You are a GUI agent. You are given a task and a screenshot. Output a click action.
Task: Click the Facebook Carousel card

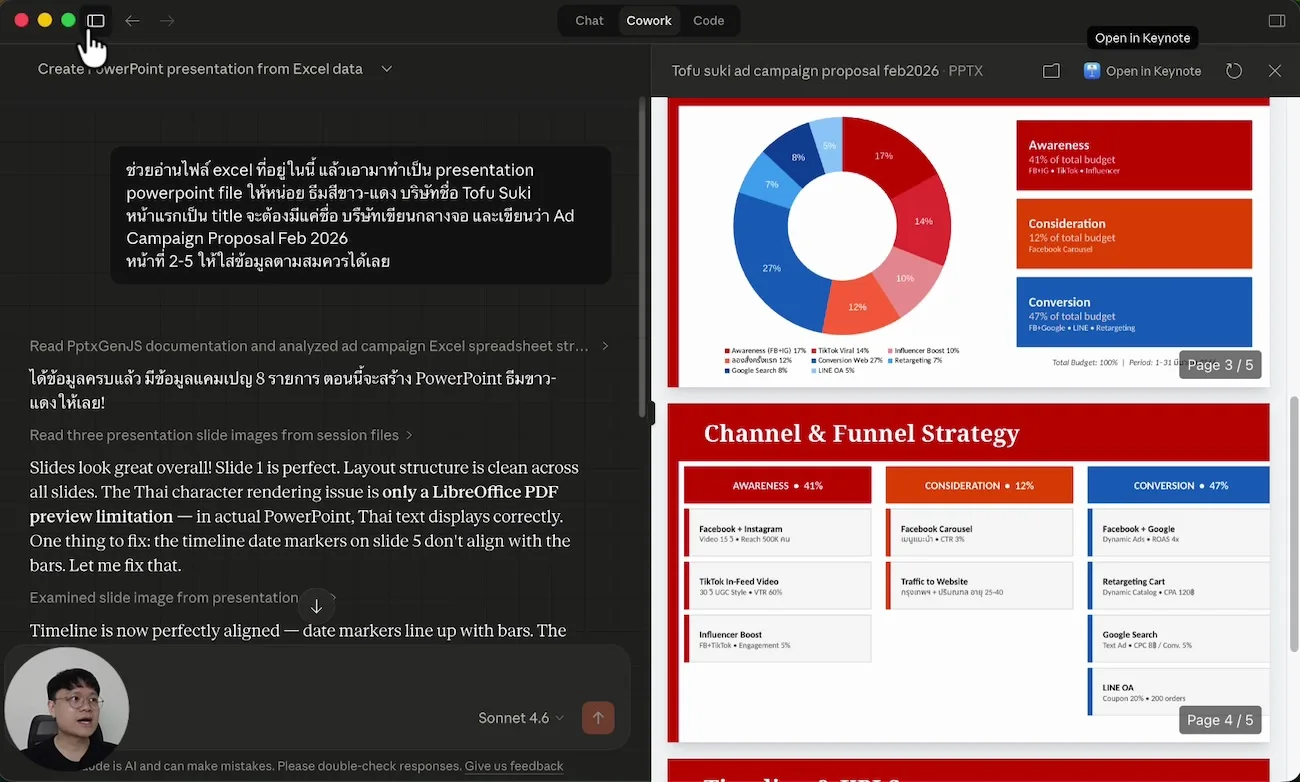coord(979,533)
